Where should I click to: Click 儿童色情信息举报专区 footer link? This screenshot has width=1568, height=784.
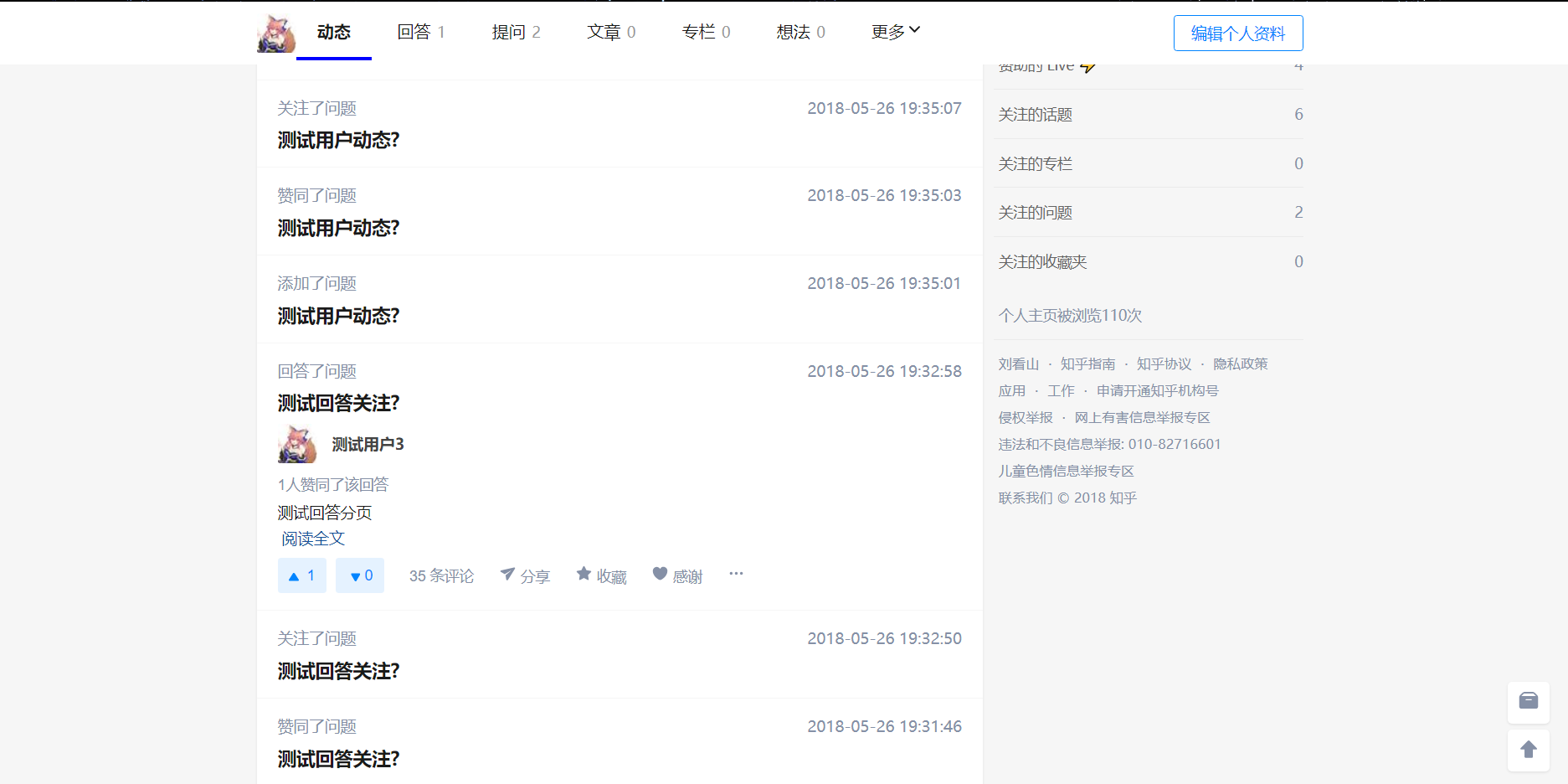(1066, 471)
